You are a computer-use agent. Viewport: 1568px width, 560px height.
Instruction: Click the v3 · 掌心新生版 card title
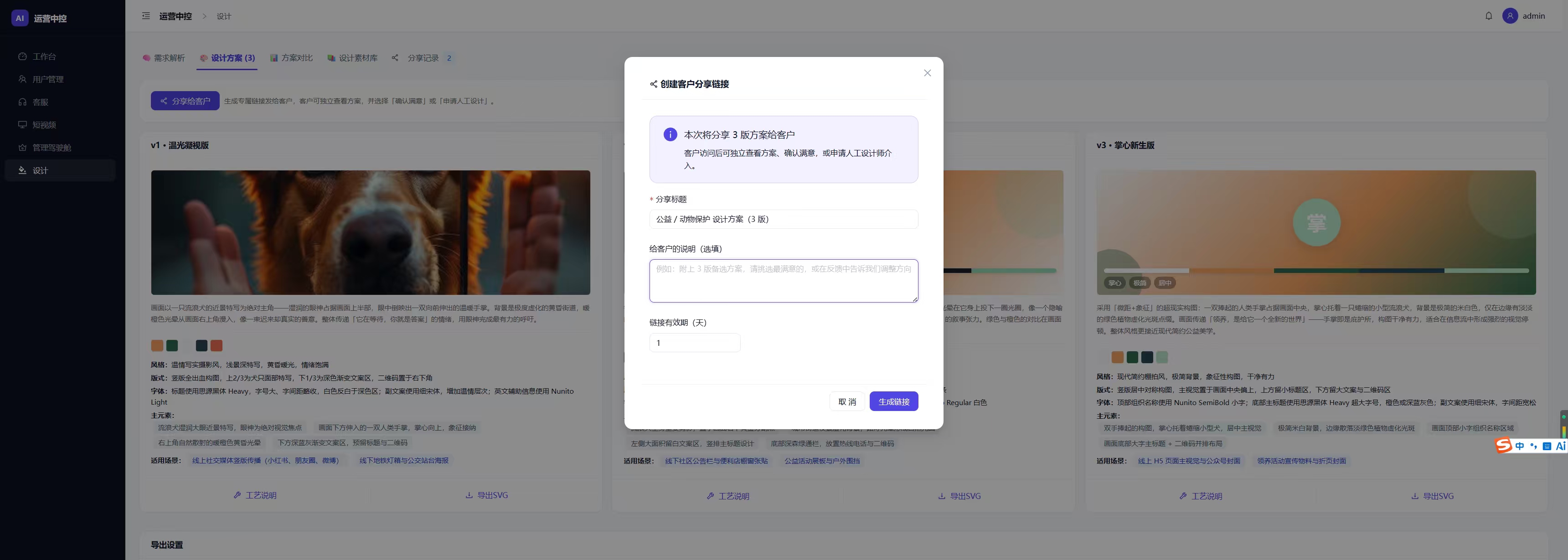1125,145
